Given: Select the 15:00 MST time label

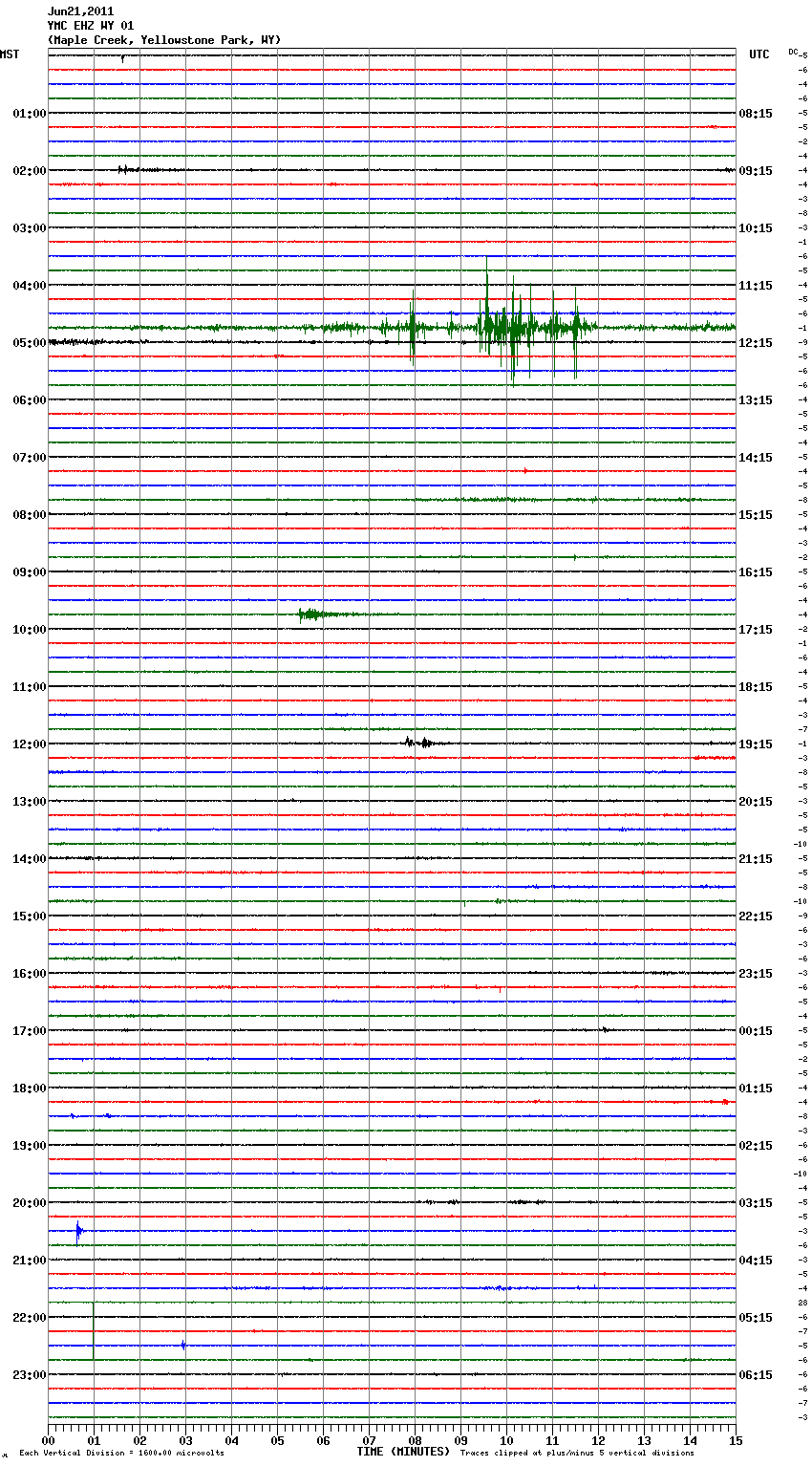Looking at the screenshot, I should tap(30, 916).
